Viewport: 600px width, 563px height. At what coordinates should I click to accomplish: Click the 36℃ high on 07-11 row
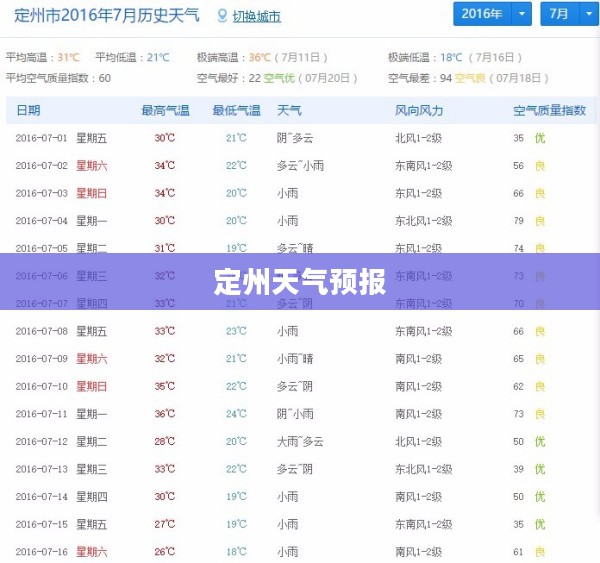pyautogui.click(x=165, y=414)
